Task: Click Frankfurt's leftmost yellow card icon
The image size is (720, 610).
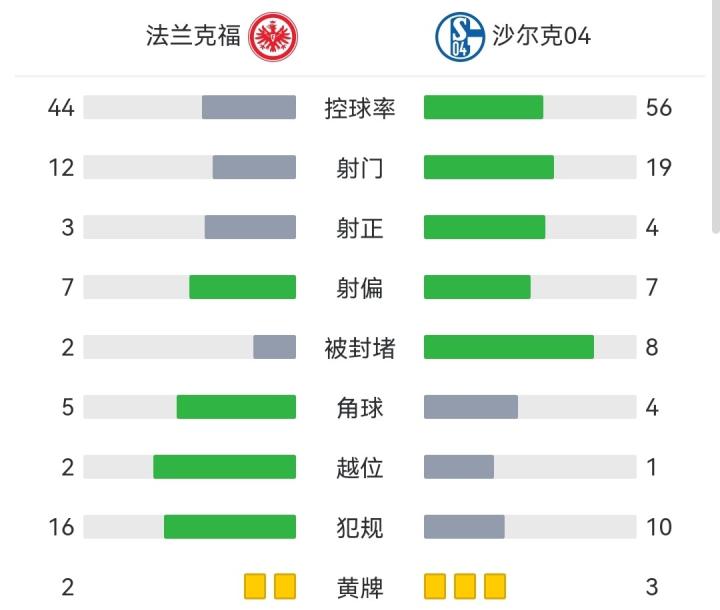Action: tap(255, 586)
